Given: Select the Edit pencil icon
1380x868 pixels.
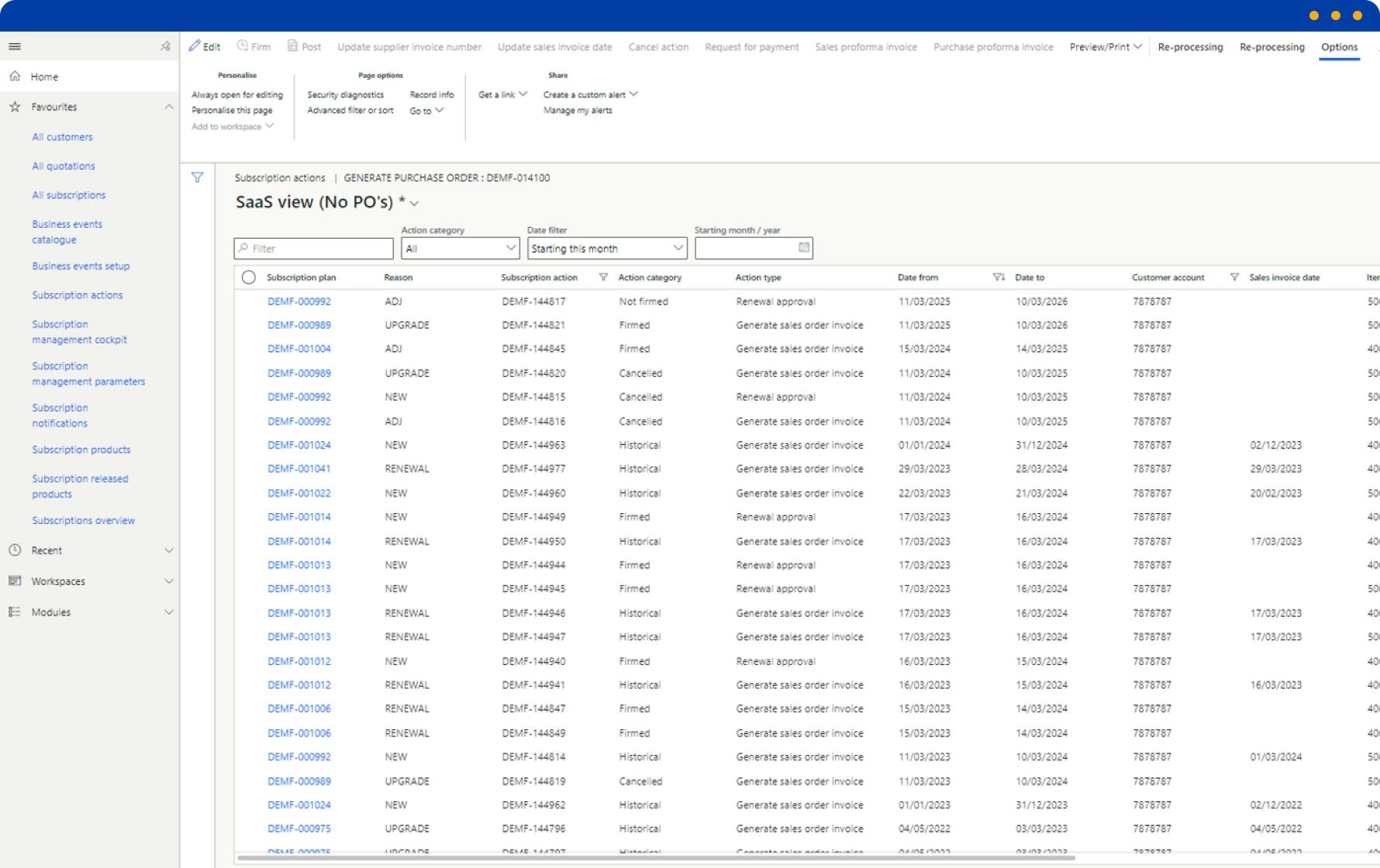Looking at the screenshot, I should (196, 45).
